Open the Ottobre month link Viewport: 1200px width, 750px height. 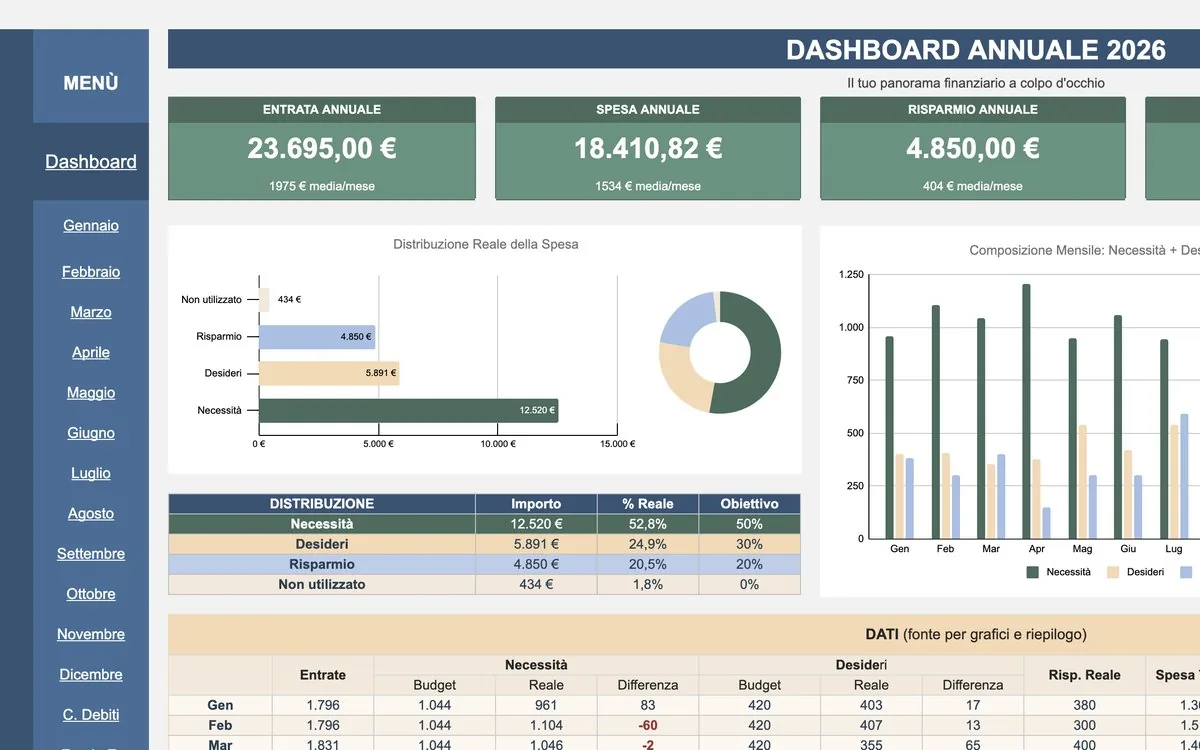click(91, 594)
